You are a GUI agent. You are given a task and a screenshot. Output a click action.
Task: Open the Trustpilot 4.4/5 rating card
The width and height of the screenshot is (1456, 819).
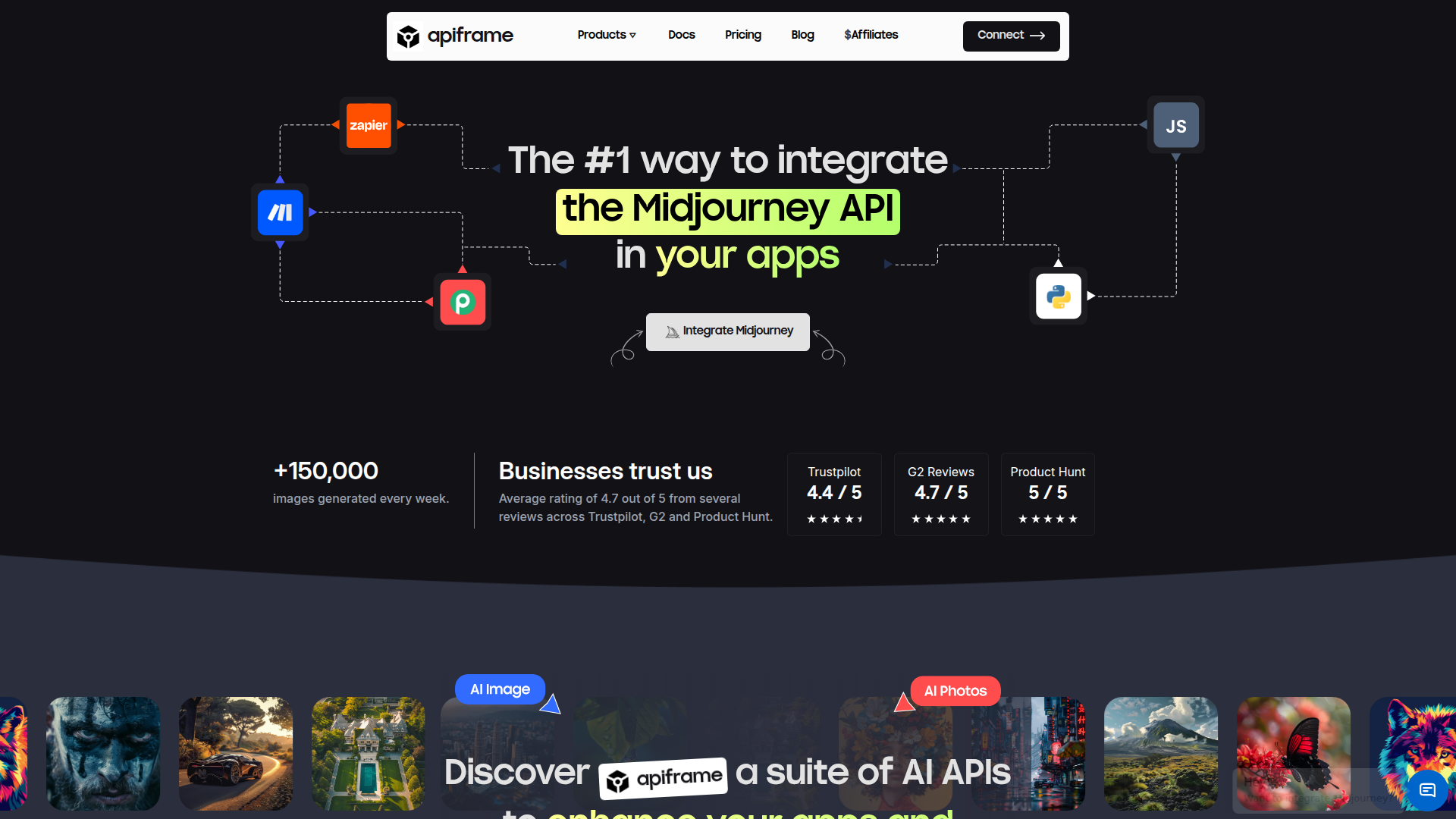click(834, 494)
